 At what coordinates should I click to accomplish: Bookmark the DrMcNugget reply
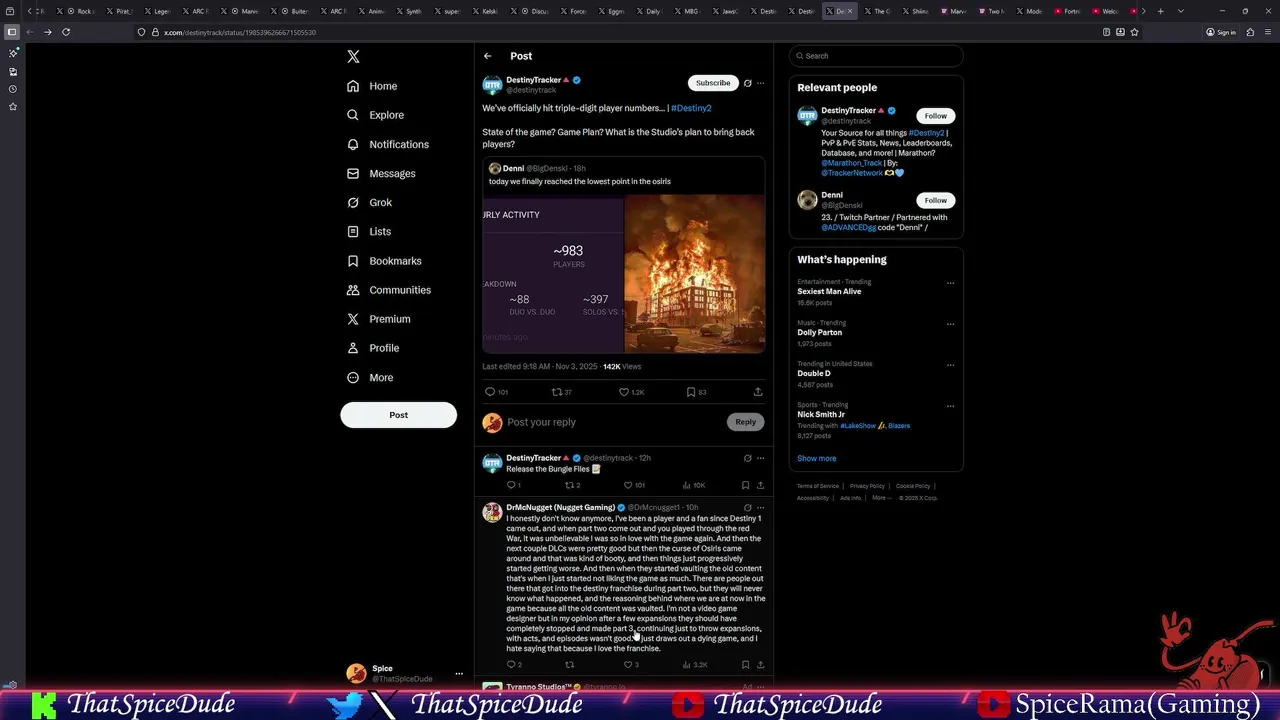coord(745,665)
